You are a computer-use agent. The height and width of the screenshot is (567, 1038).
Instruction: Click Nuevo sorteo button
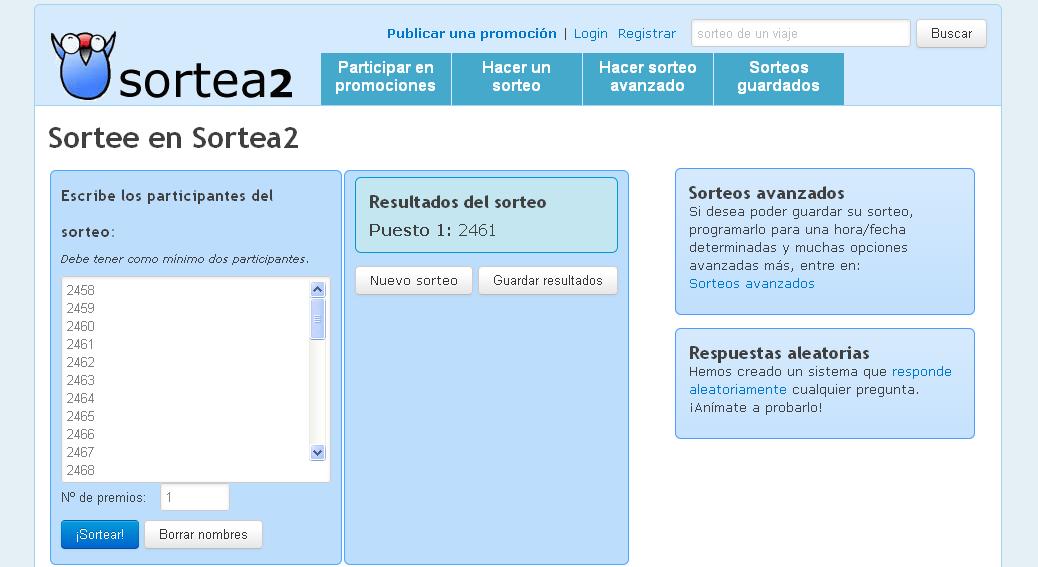414,281
